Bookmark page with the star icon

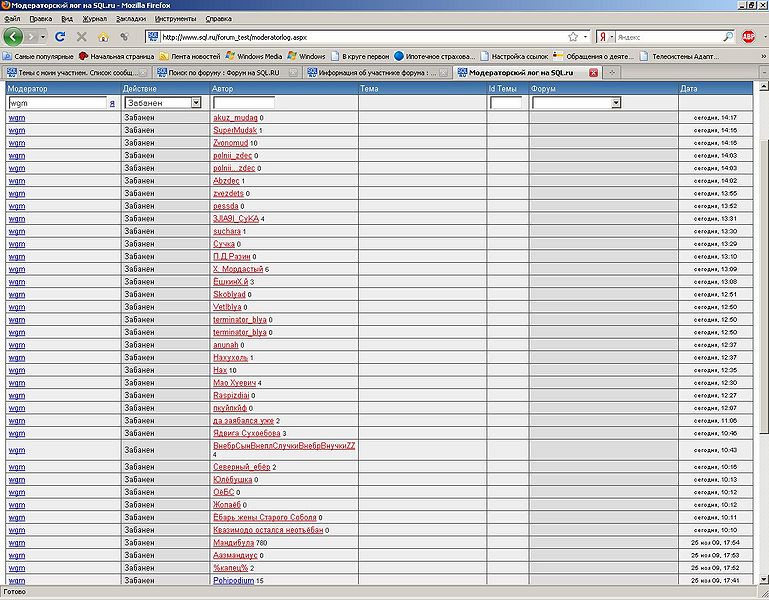[x=573, y=37]
